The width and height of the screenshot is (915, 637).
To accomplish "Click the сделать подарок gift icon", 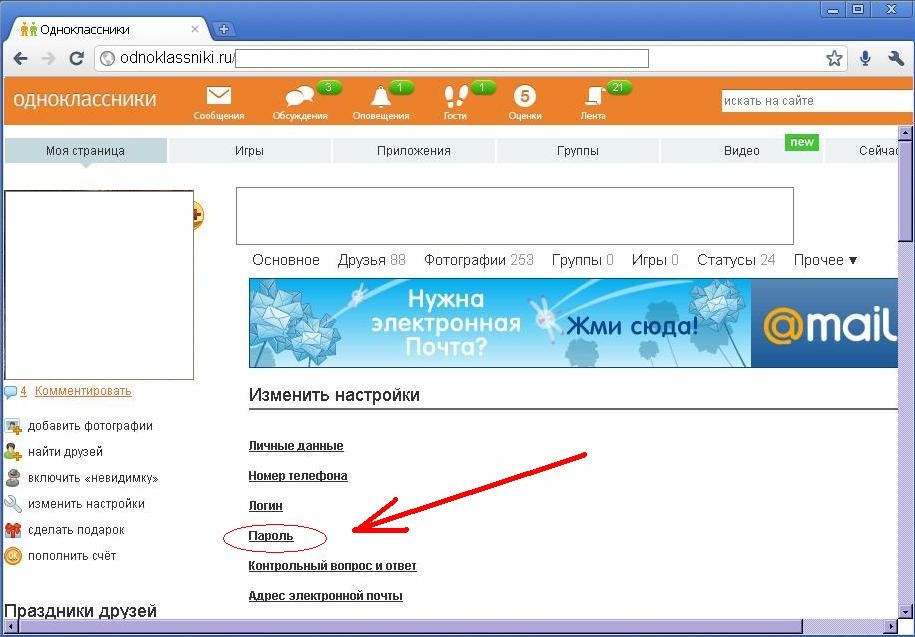I will pos(13,530).
